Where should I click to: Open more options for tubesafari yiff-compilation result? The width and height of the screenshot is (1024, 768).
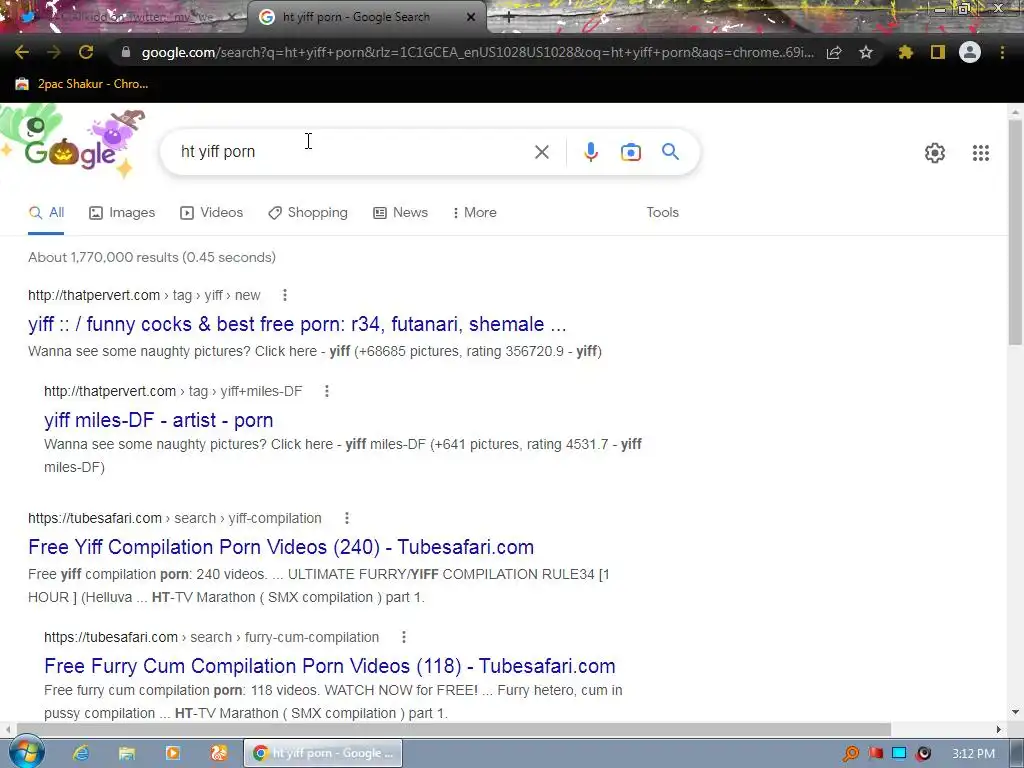(347, 518)
